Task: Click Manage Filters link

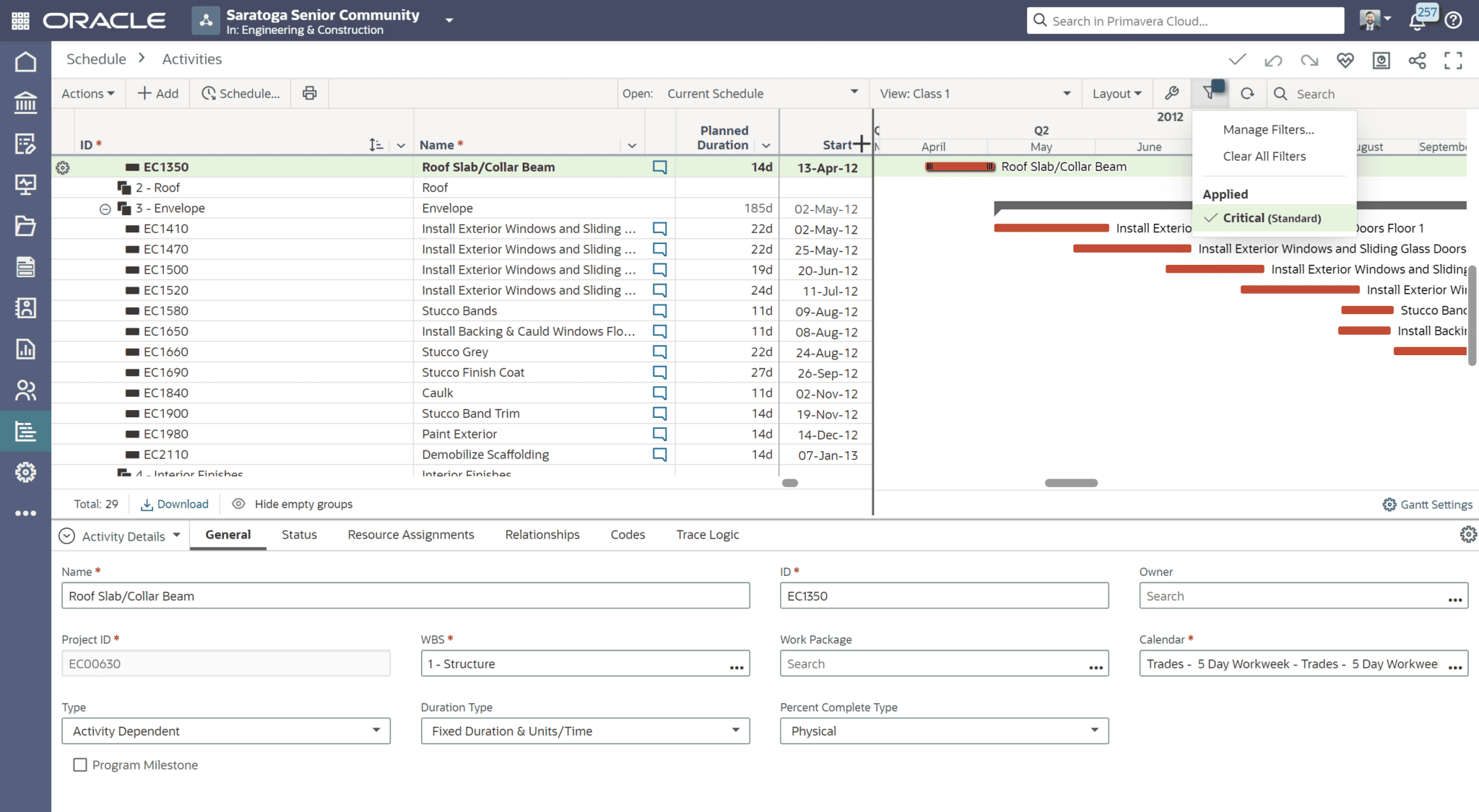Action: [1268, 129]
